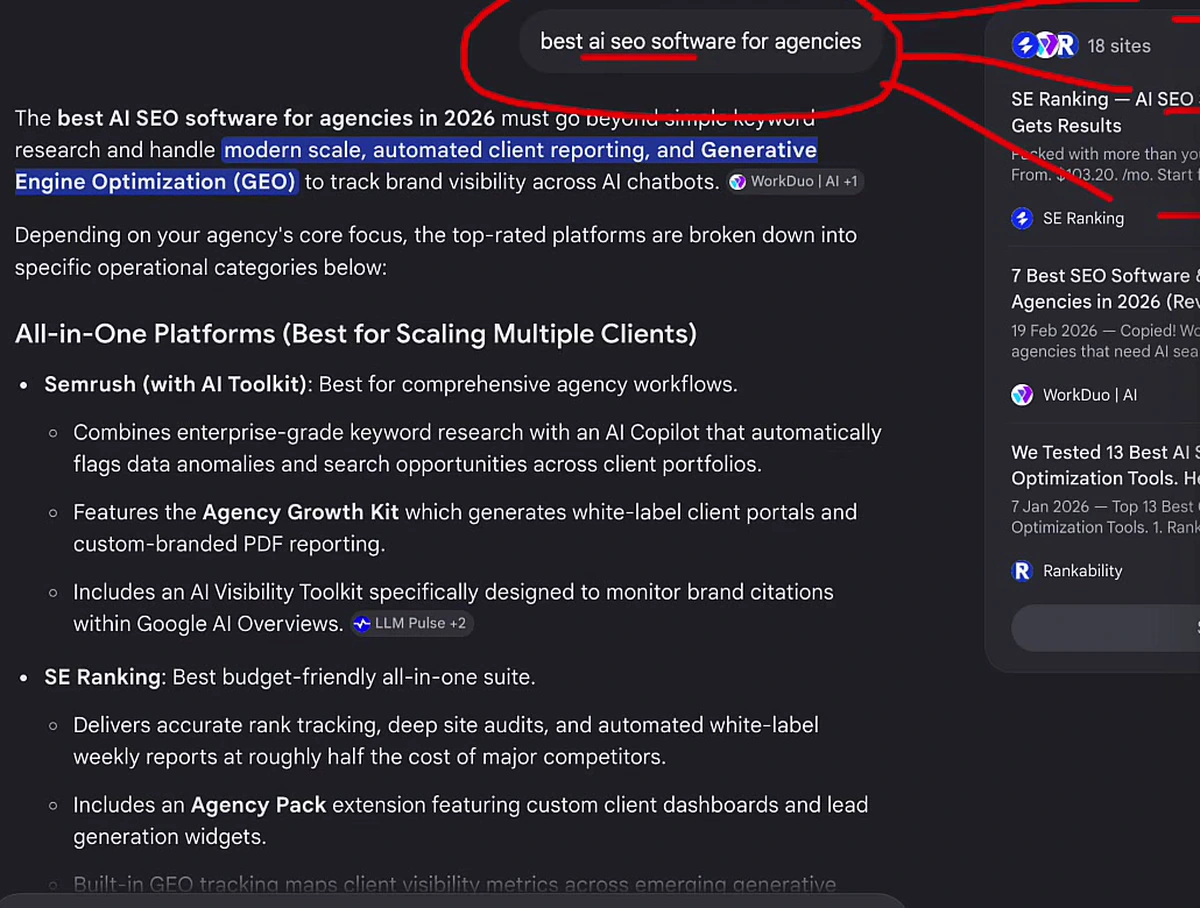Open the WorkDuo | AI +1 citation chip
The width and height of the screenshot is (1200, 908).
(794, 182)
